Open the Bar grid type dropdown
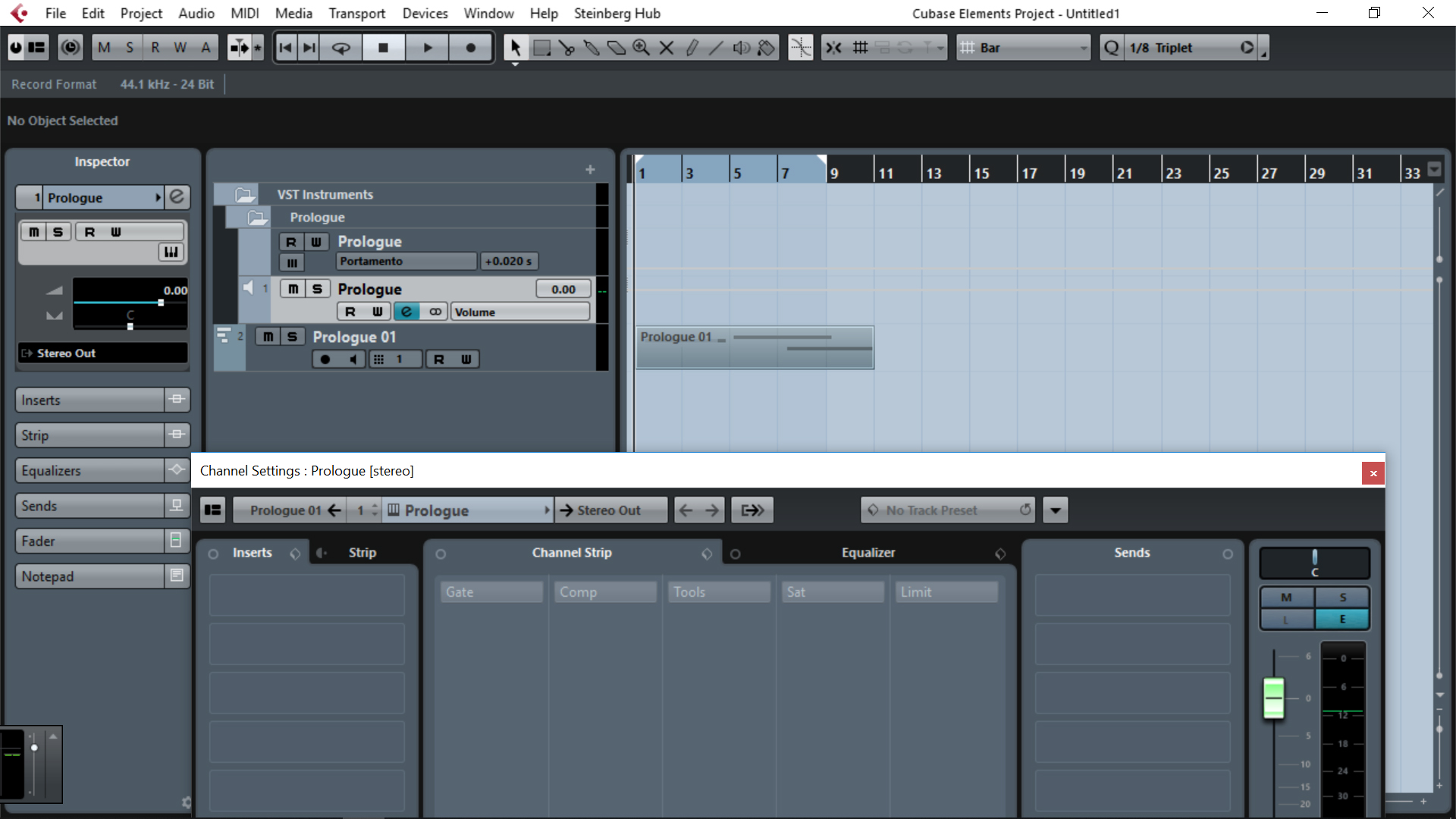This screenshot has height=819, width=1456. [1024, 48]
